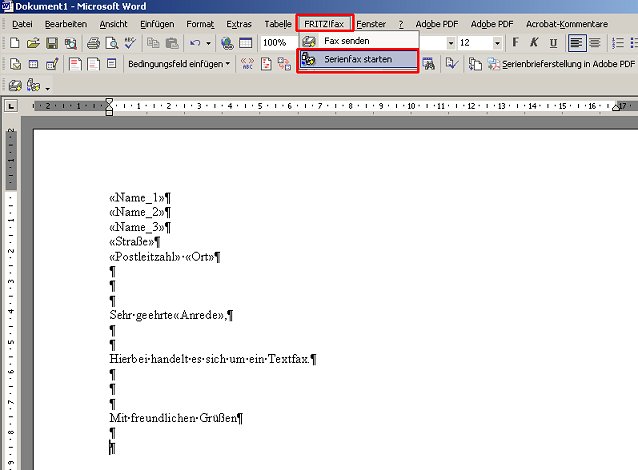Create a new blank document
This screenshot has height=470, width=638.
pos(15,43)
